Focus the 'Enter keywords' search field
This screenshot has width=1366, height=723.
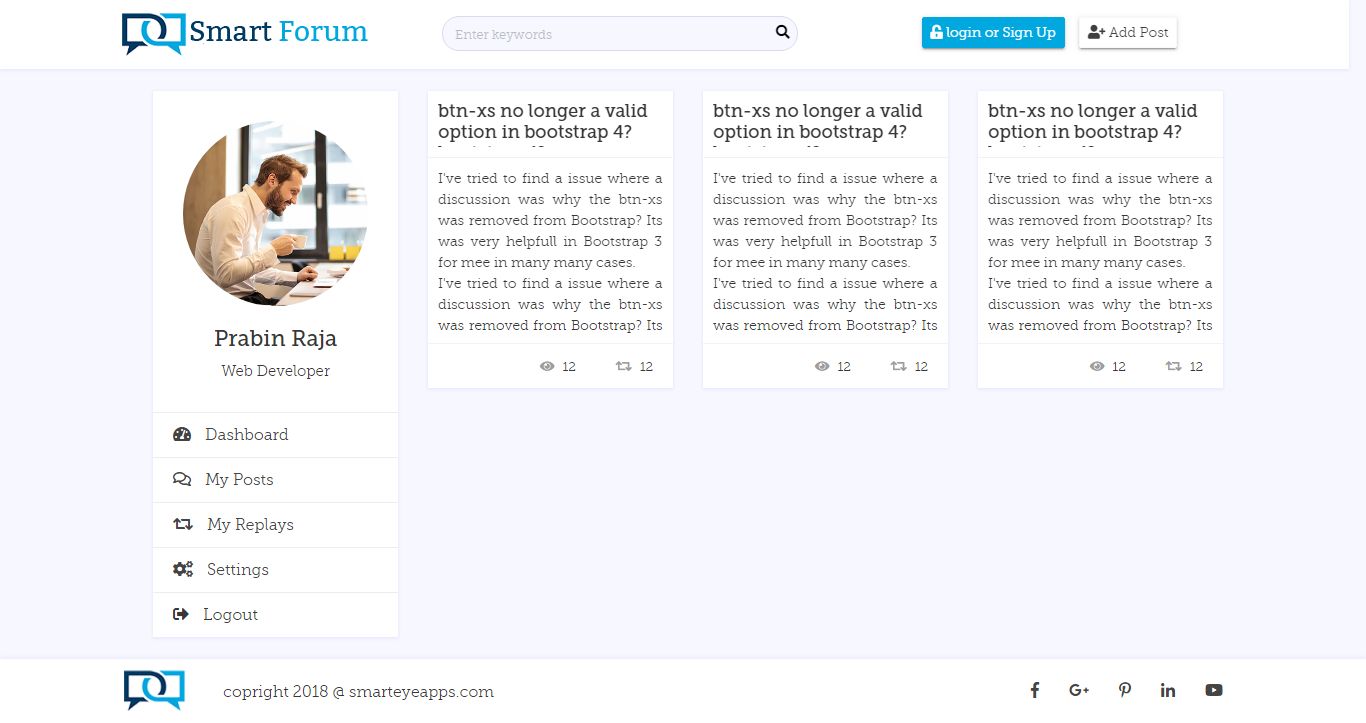(x=619, y=33)
